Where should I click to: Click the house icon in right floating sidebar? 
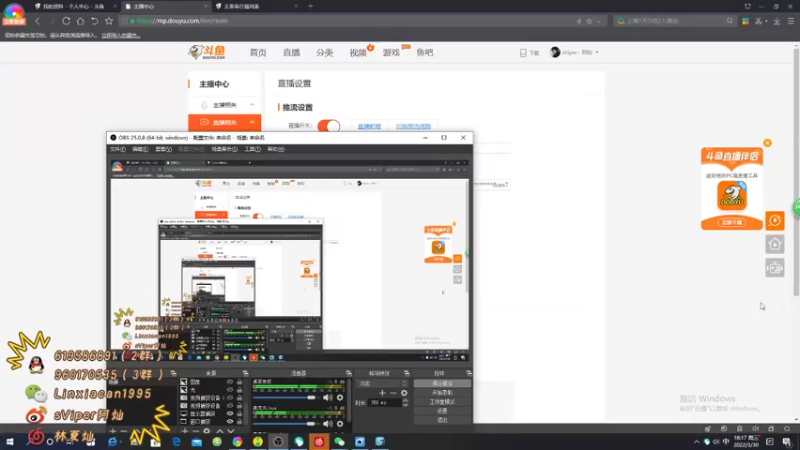point(774,244)
